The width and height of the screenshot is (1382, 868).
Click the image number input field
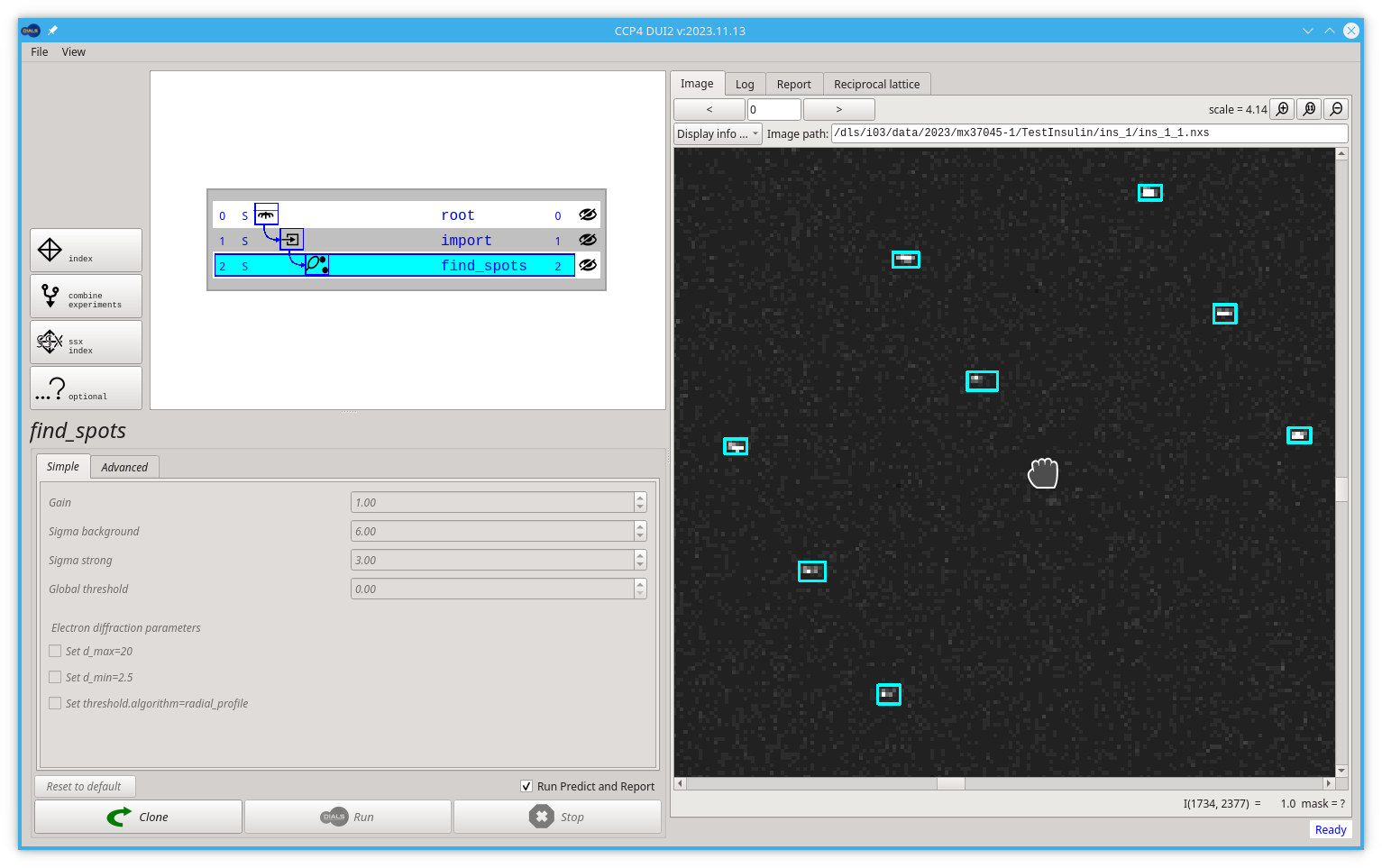pos(774,109)
